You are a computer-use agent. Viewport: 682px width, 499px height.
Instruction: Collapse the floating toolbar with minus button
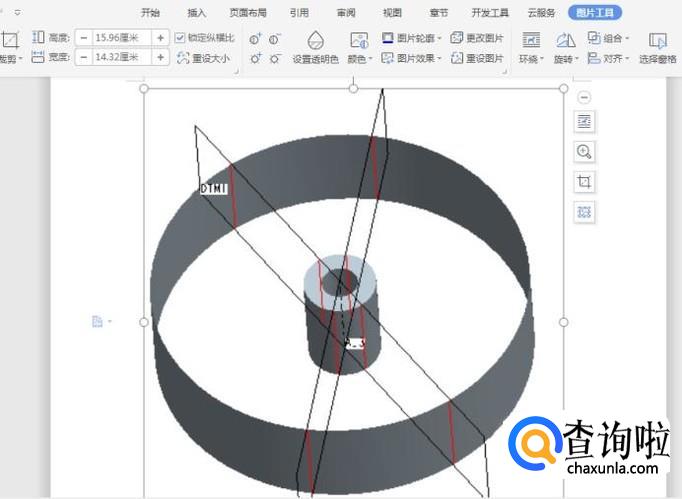(x=585, y=97)
